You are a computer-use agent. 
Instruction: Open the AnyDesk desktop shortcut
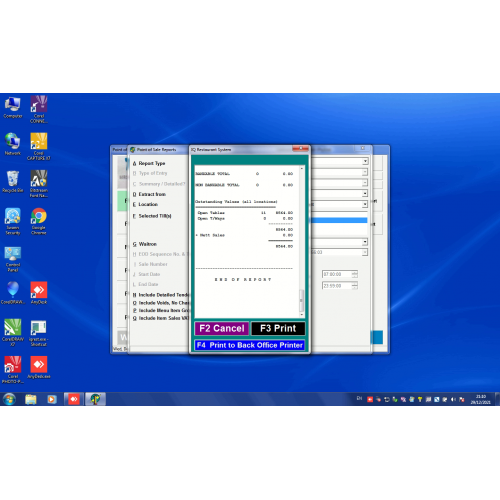point(39,293)
